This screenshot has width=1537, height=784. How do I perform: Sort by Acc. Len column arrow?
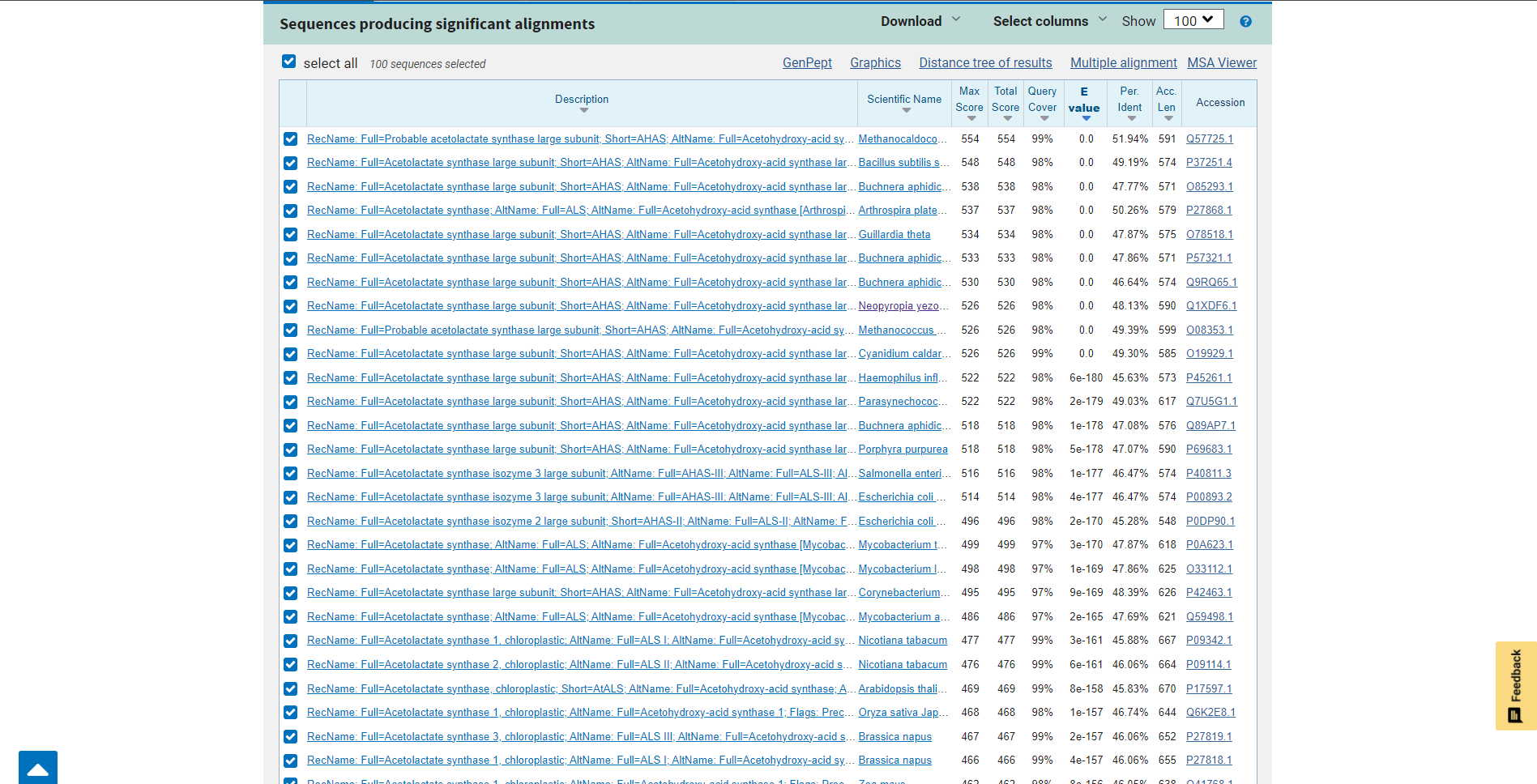pos(1168,118)
